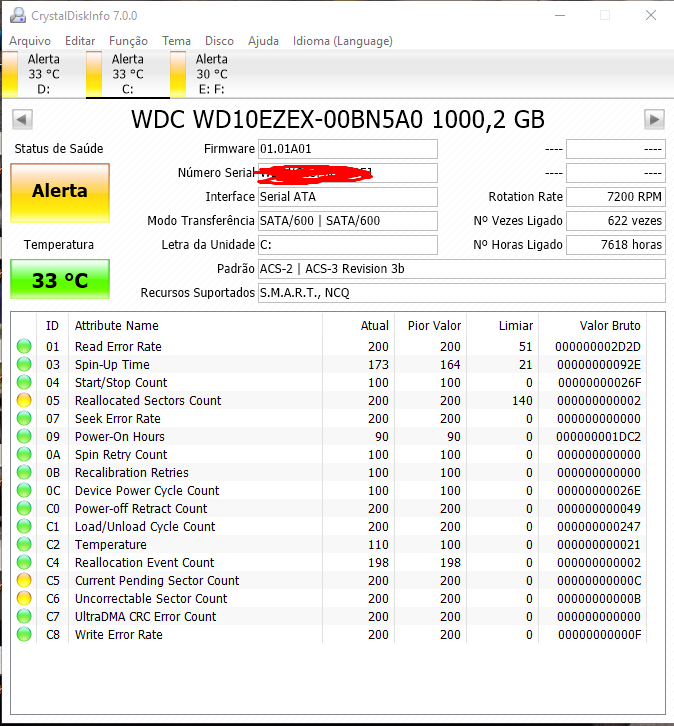
Task: Click the ID column header
Action: tap(52, 325)
